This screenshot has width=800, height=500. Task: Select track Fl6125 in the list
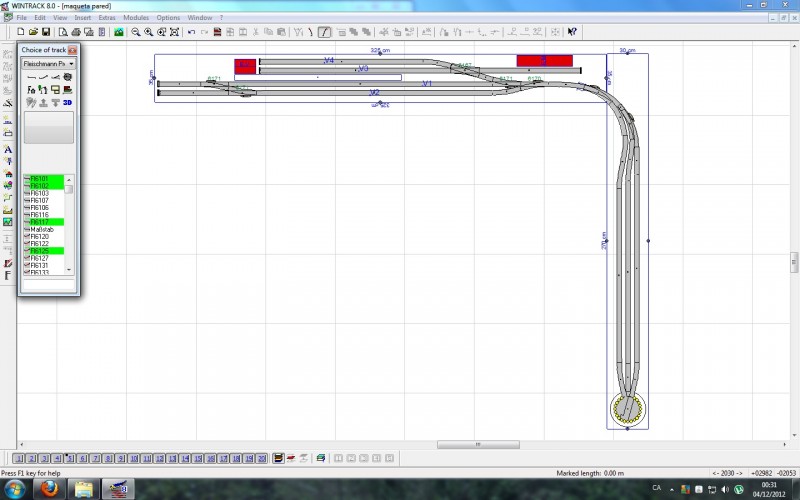coord(43,251)
